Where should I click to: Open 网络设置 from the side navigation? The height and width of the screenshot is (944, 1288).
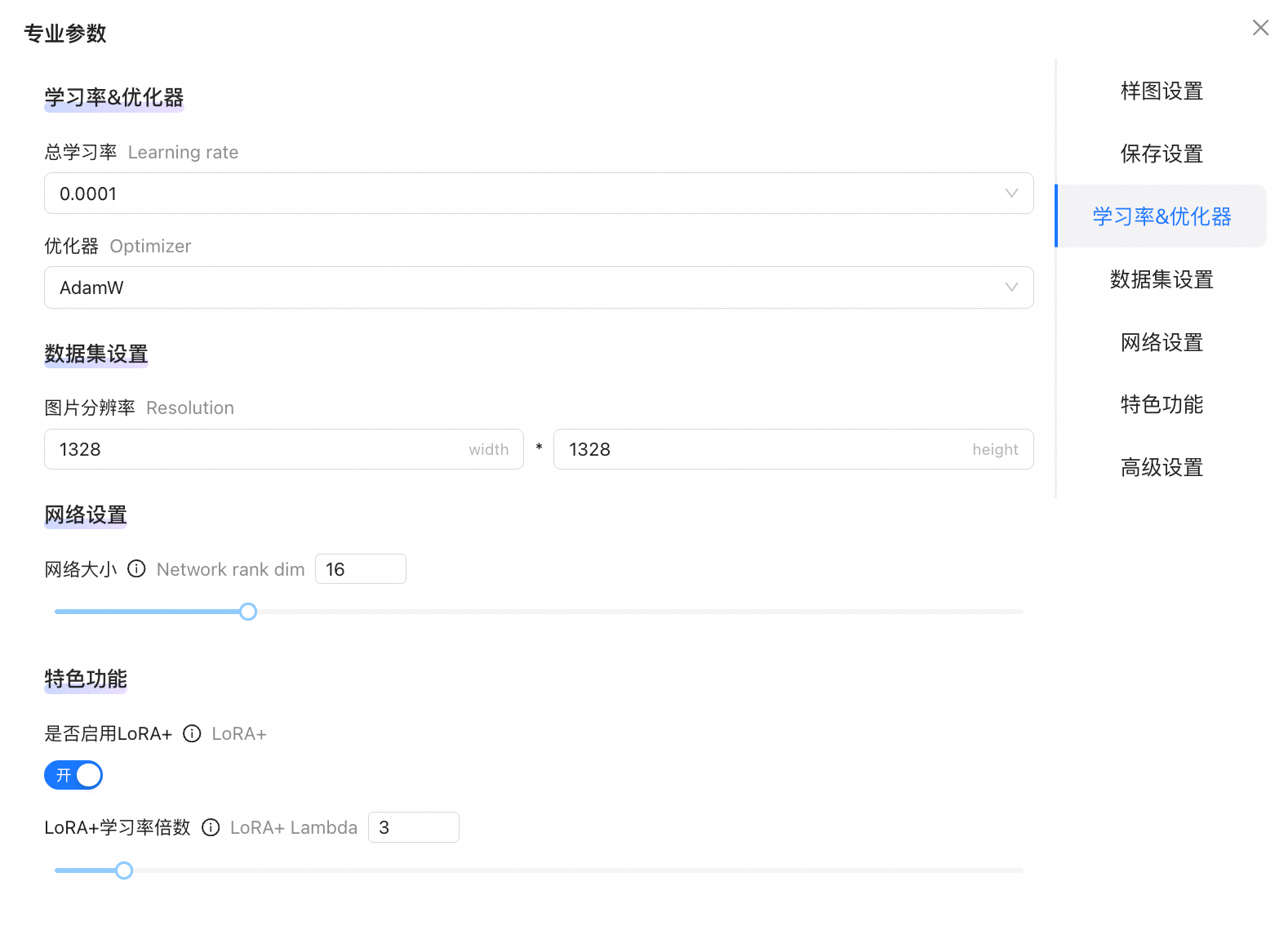tap(1161, 342)
